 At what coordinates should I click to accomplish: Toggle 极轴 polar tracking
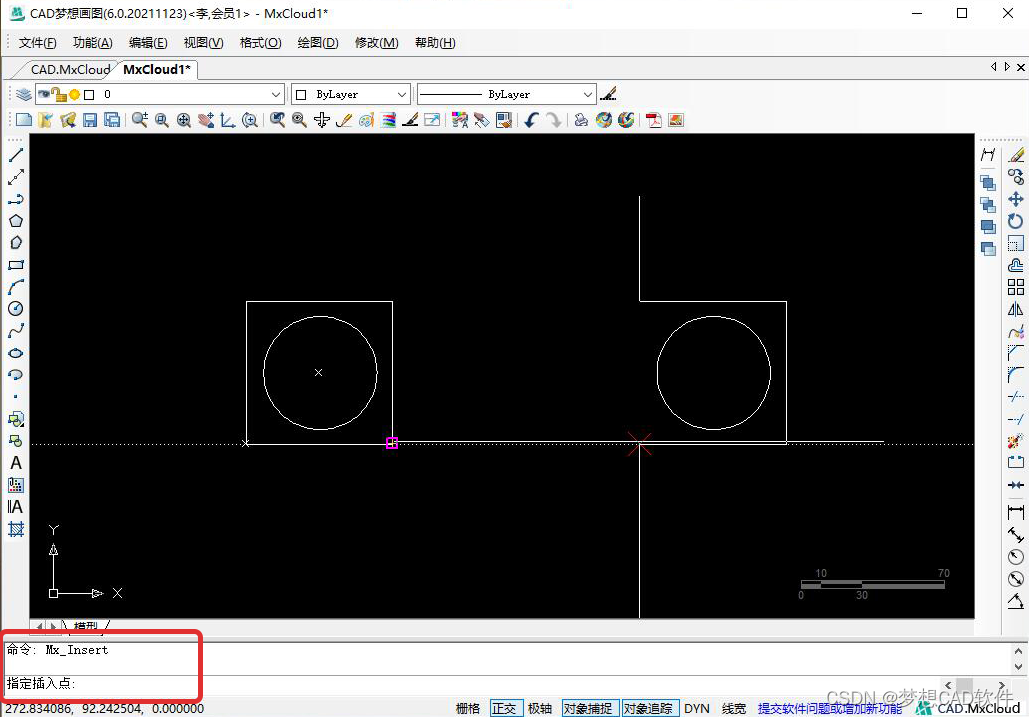click(x=540, y=708)
